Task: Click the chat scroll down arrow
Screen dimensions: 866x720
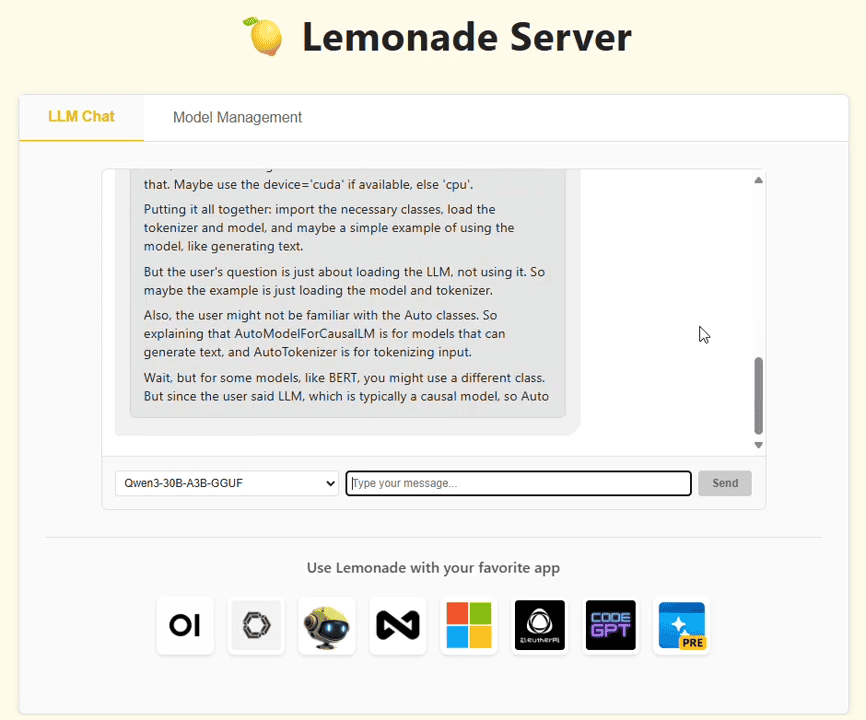Action: [758, 445]
